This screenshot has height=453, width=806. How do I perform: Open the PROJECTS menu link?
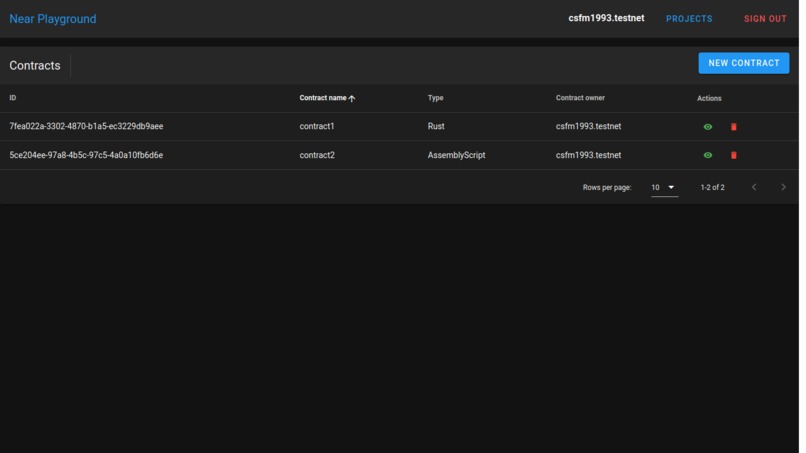(689, 19)
